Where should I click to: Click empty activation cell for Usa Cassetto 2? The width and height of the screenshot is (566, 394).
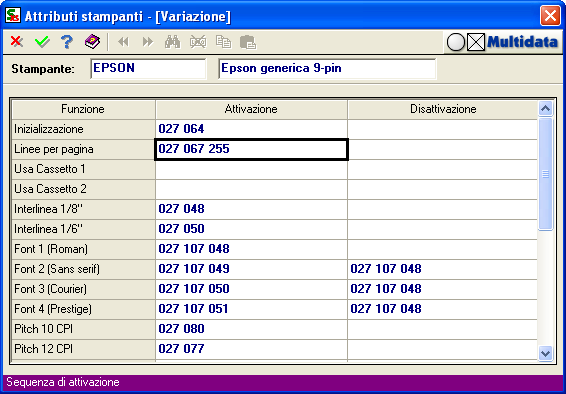[251, 189]
